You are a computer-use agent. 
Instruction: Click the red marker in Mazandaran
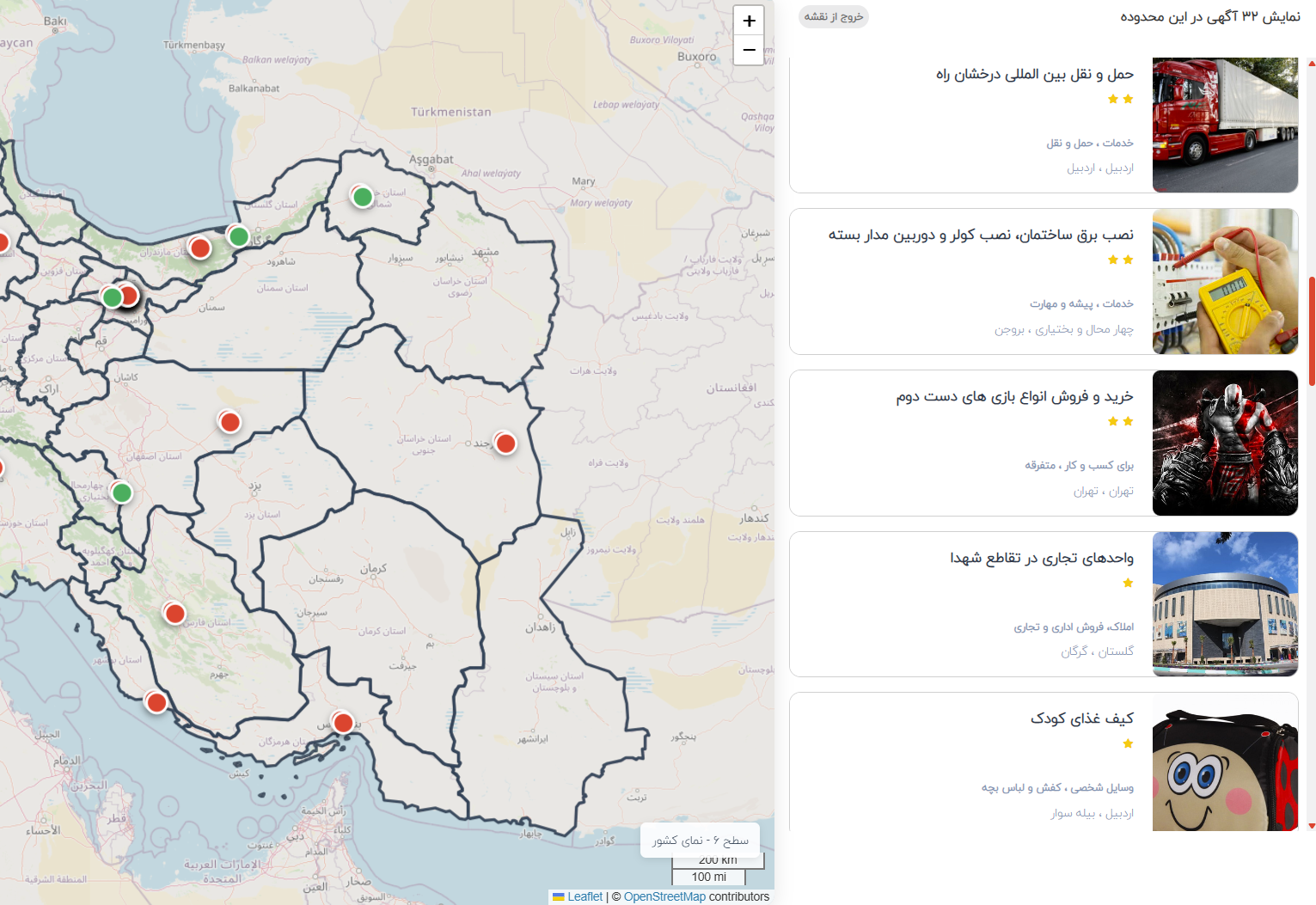pos(200,248)
